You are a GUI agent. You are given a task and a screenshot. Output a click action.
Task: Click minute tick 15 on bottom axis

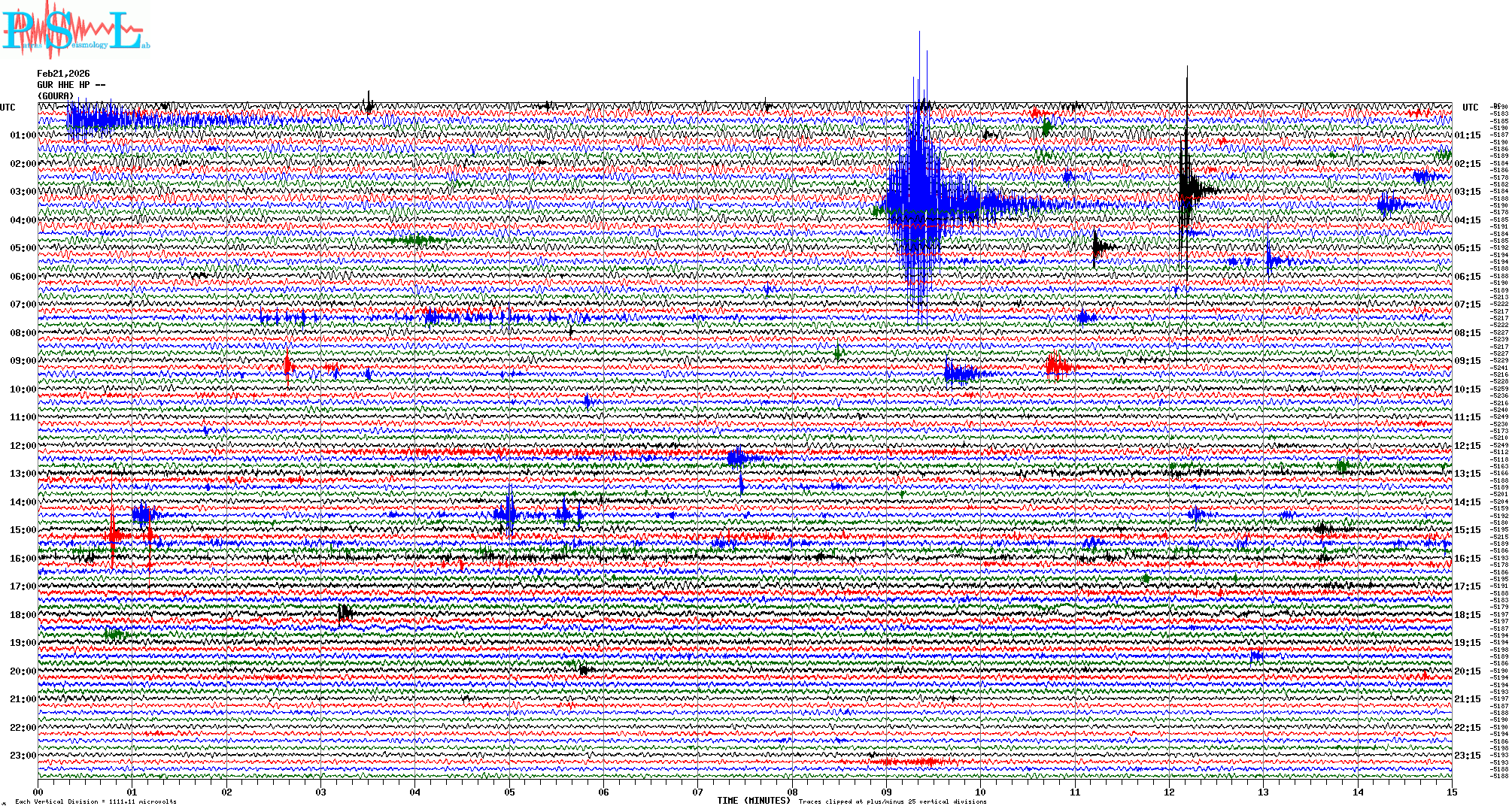[1451, 792]
